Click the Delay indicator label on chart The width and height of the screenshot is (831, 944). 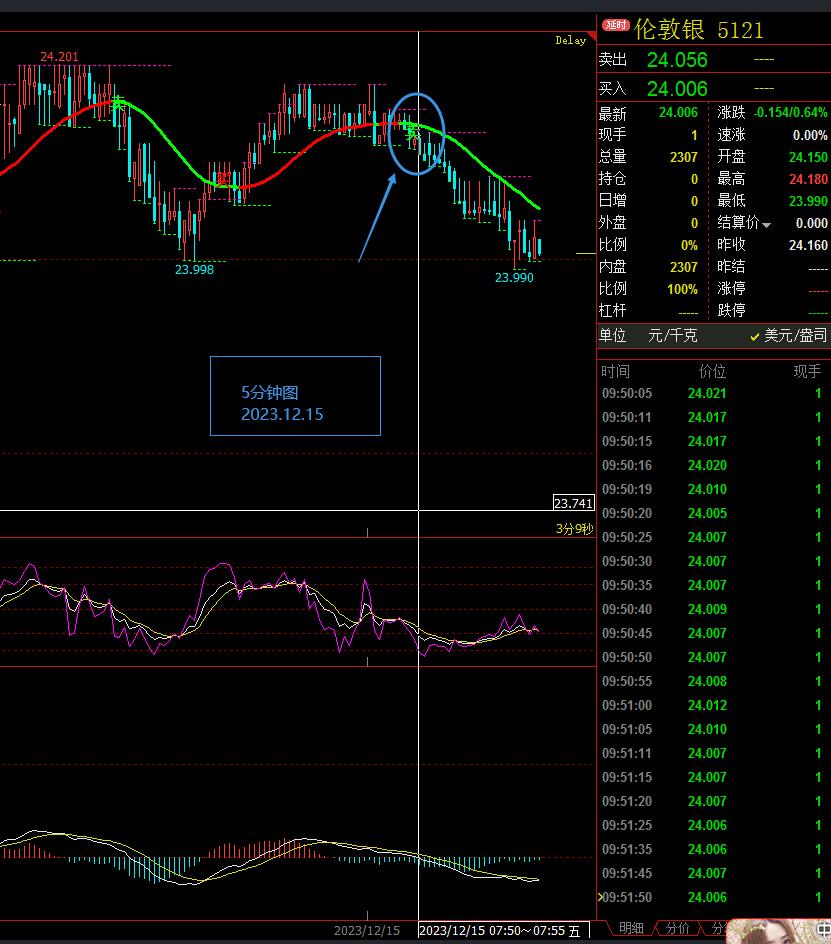pos(570,41)
